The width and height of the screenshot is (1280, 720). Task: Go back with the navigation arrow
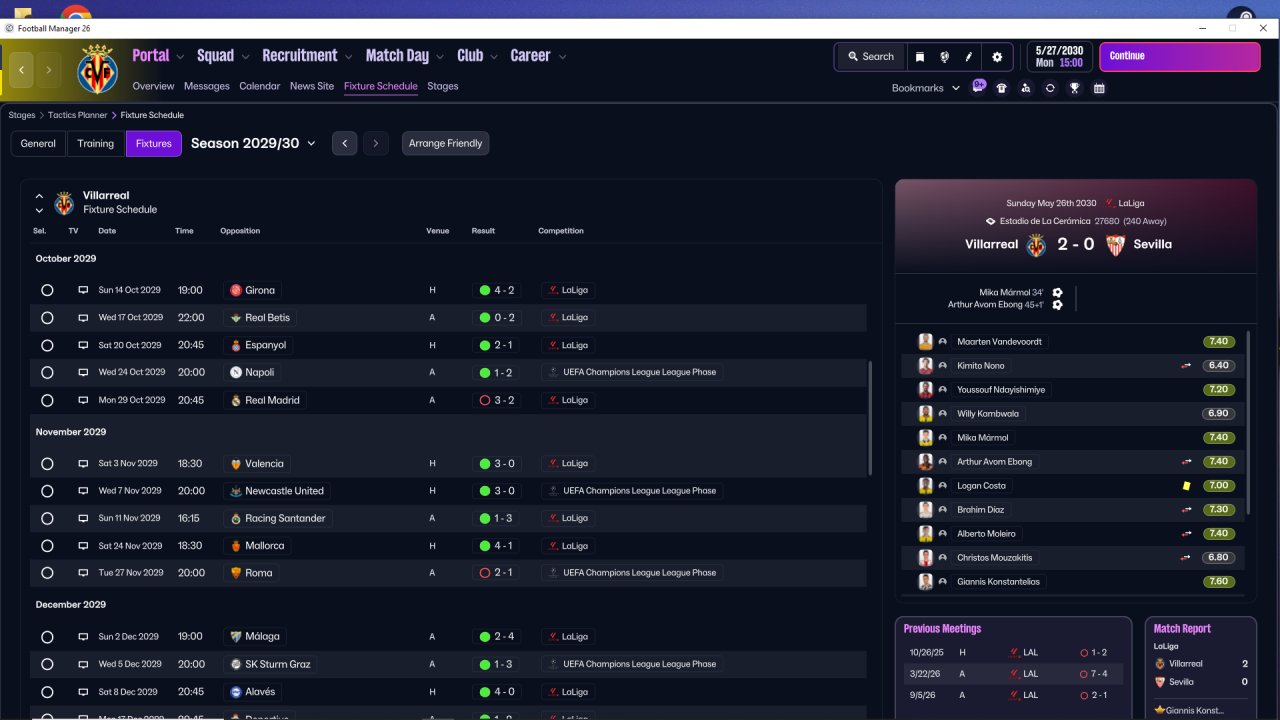tap(22, 70)
